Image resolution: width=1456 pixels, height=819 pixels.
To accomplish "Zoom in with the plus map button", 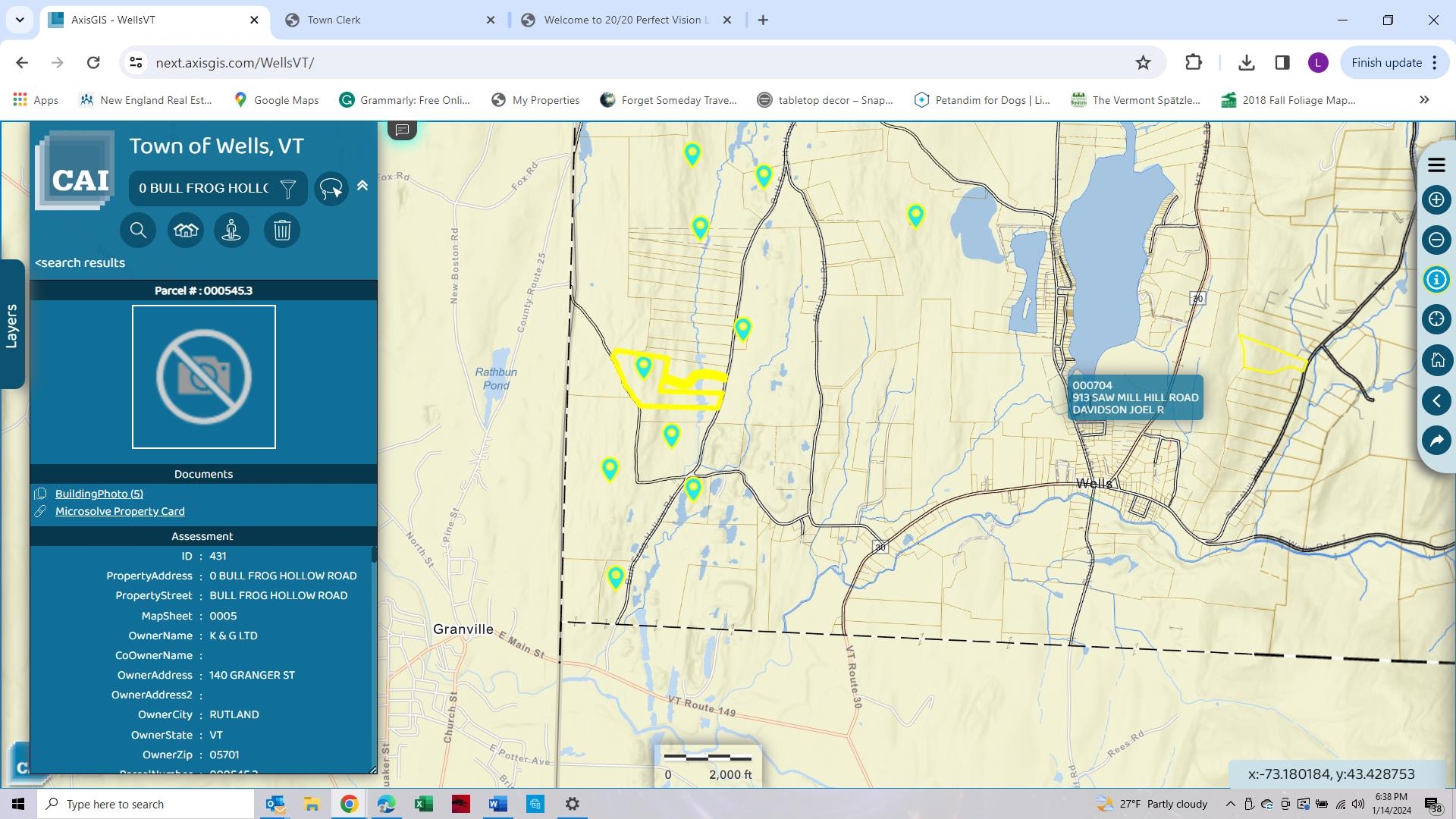I will point(1436,199).
